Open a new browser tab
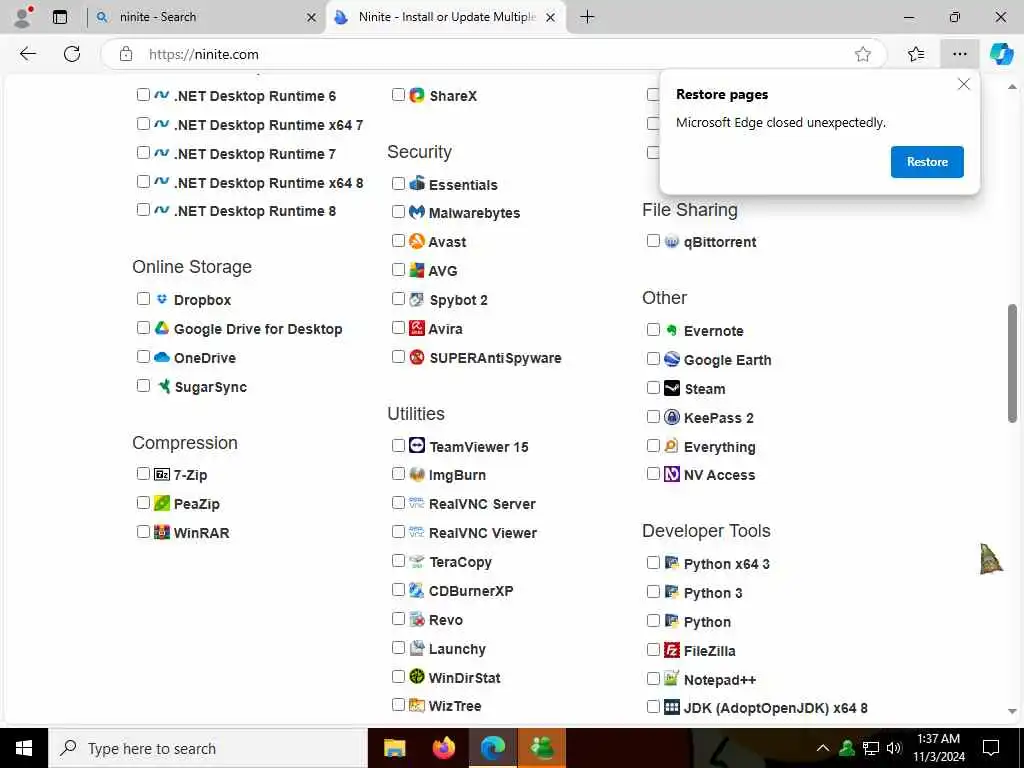 pyautogui.click(x=587, y=17)
